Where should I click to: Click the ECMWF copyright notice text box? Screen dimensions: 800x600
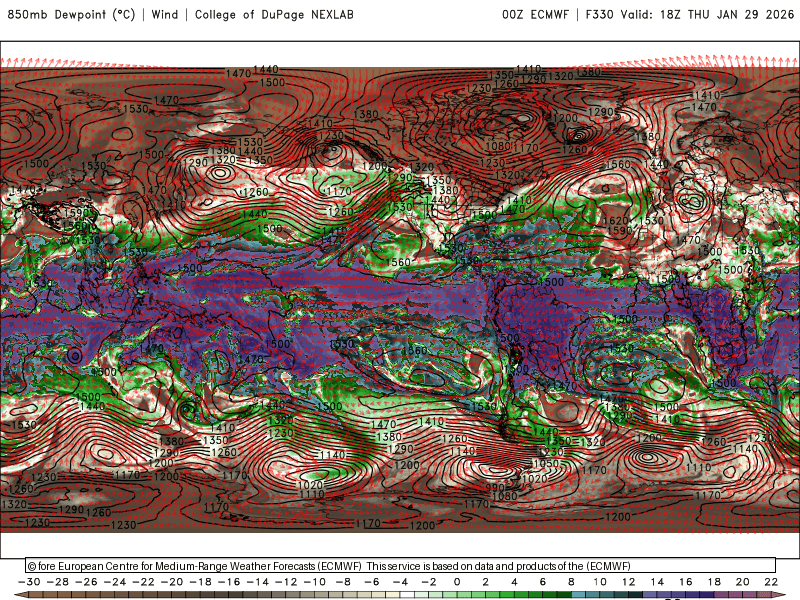[x=401, y=565]
